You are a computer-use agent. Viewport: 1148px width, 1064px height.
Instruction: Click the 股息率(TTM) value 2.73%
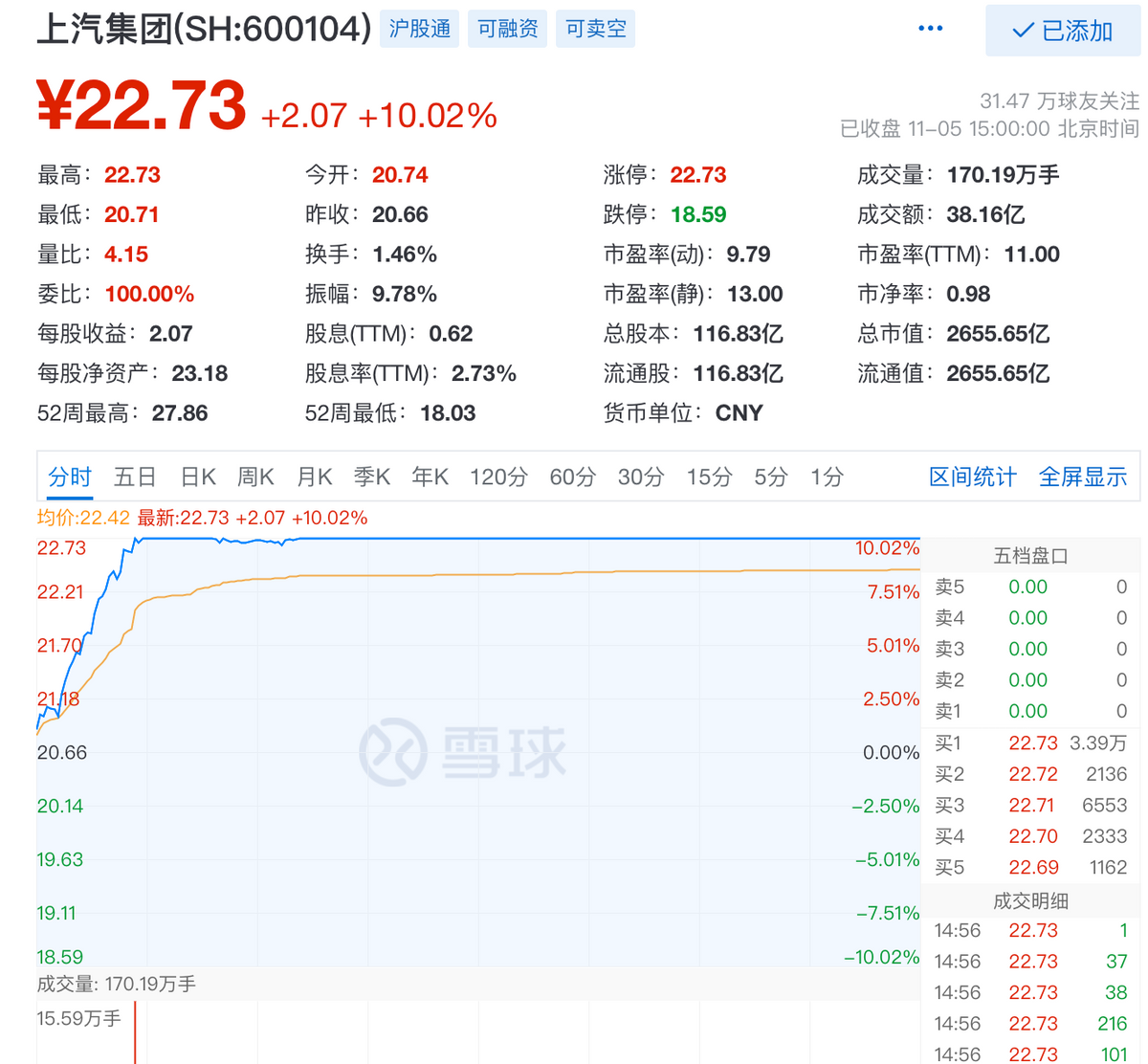click(484, 373)
